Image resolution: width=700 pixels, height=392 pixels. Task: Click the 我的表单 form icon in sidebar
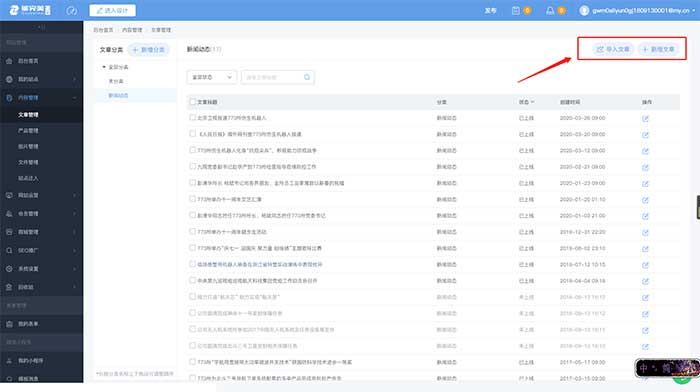click(9, 324)
